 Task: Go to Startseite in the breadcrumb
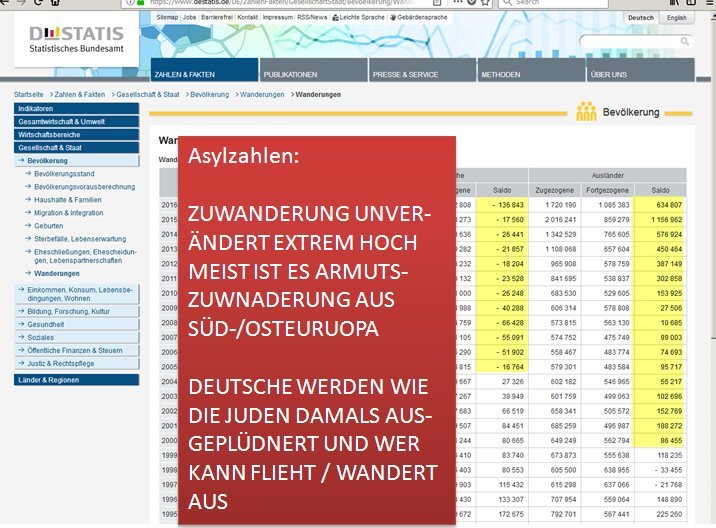tap(30, 94)
